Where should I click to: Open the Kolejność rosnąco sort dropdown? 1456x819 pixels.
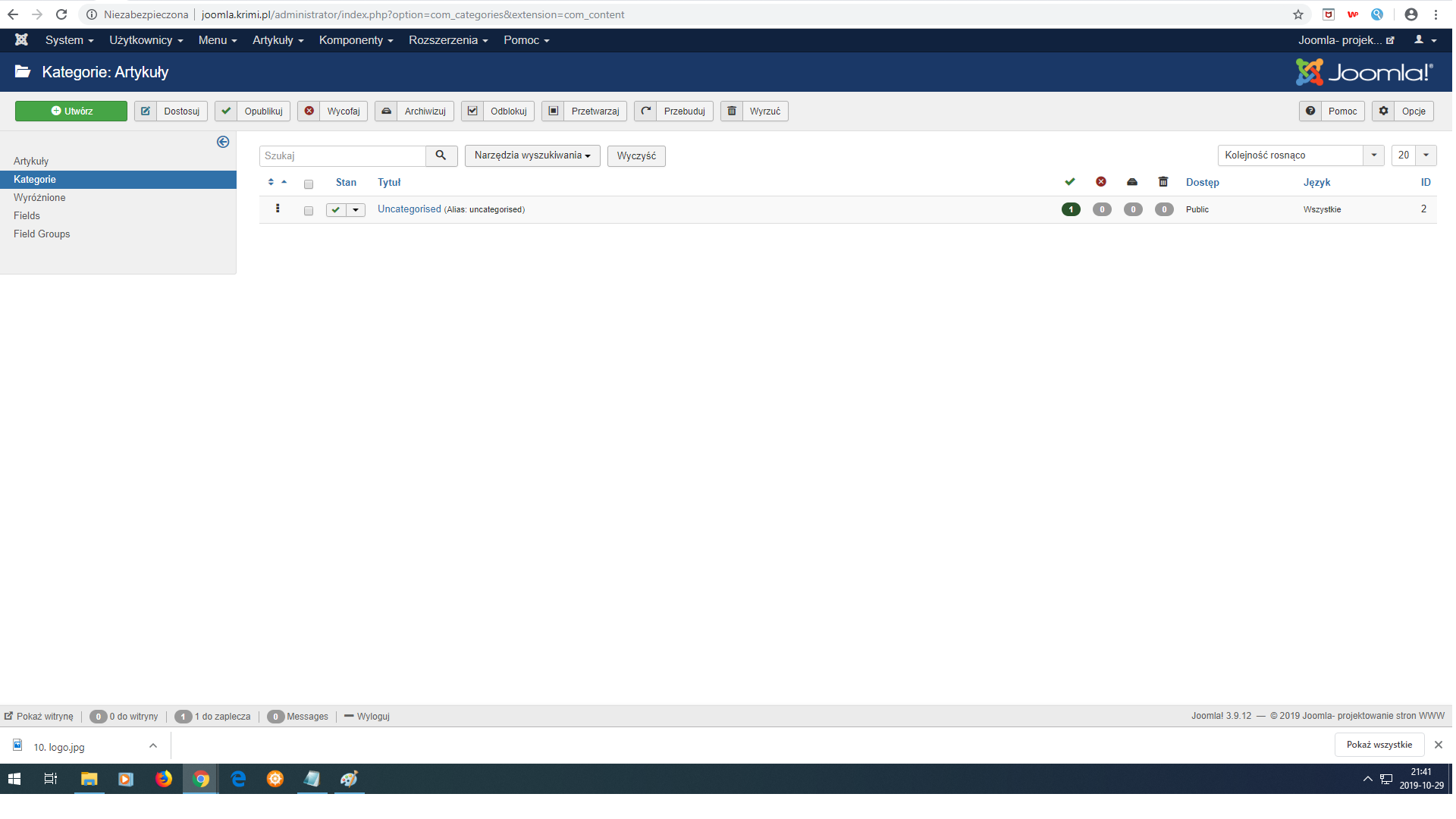point(1300,155)
